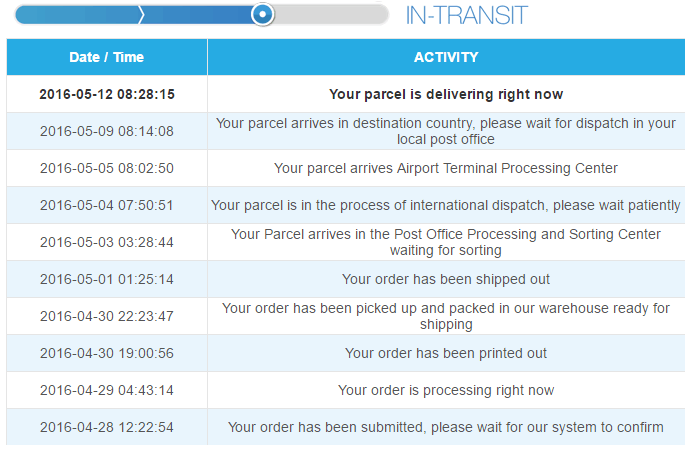Click "Your order has been shipped out"
Viewport: 689px width, 456px height.
point(446,279)
